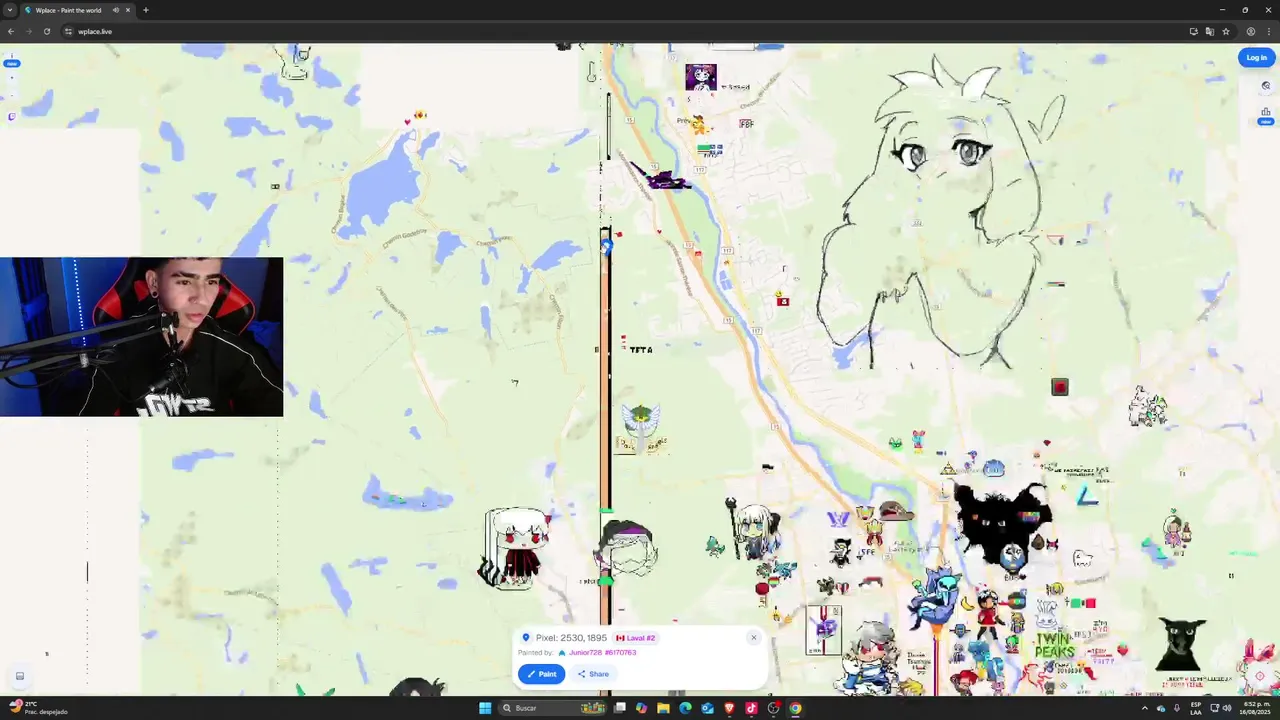Mute the Wplace tab audio icon

click(116, 10)
